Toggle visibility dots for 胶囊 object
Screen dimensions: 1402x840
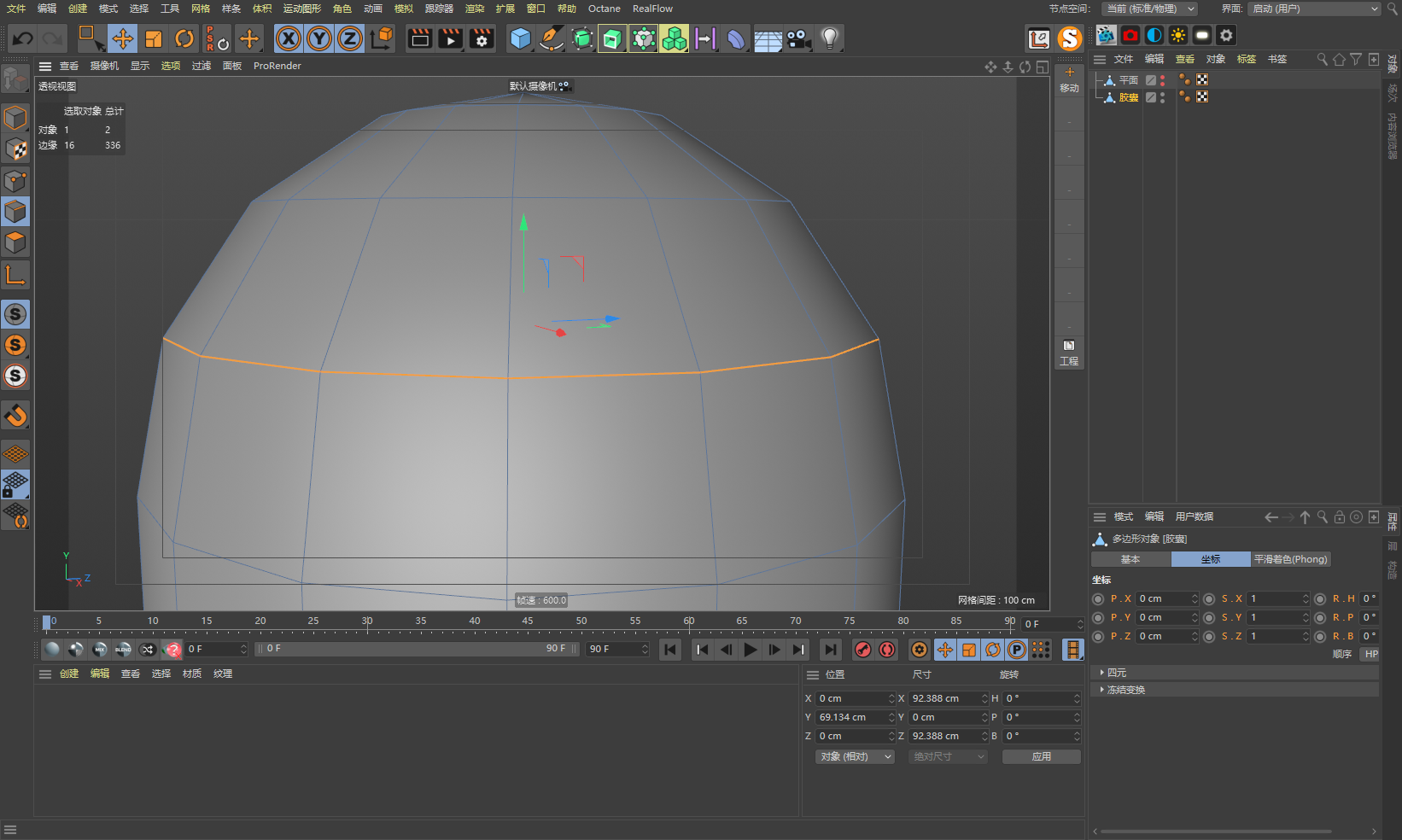point(1162,97)
